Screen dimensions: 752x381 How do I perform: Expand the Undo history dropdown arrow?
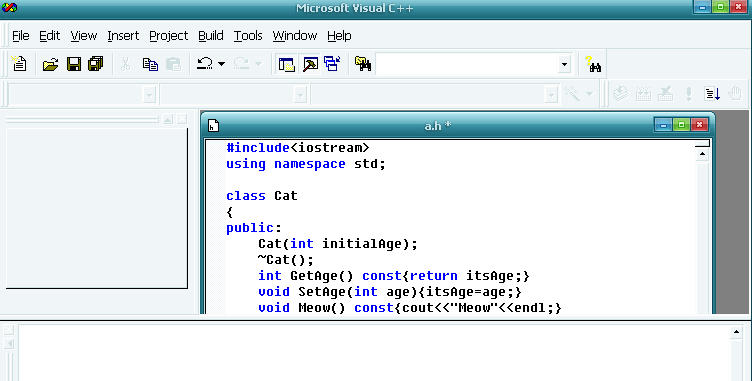tap(222, 64)
